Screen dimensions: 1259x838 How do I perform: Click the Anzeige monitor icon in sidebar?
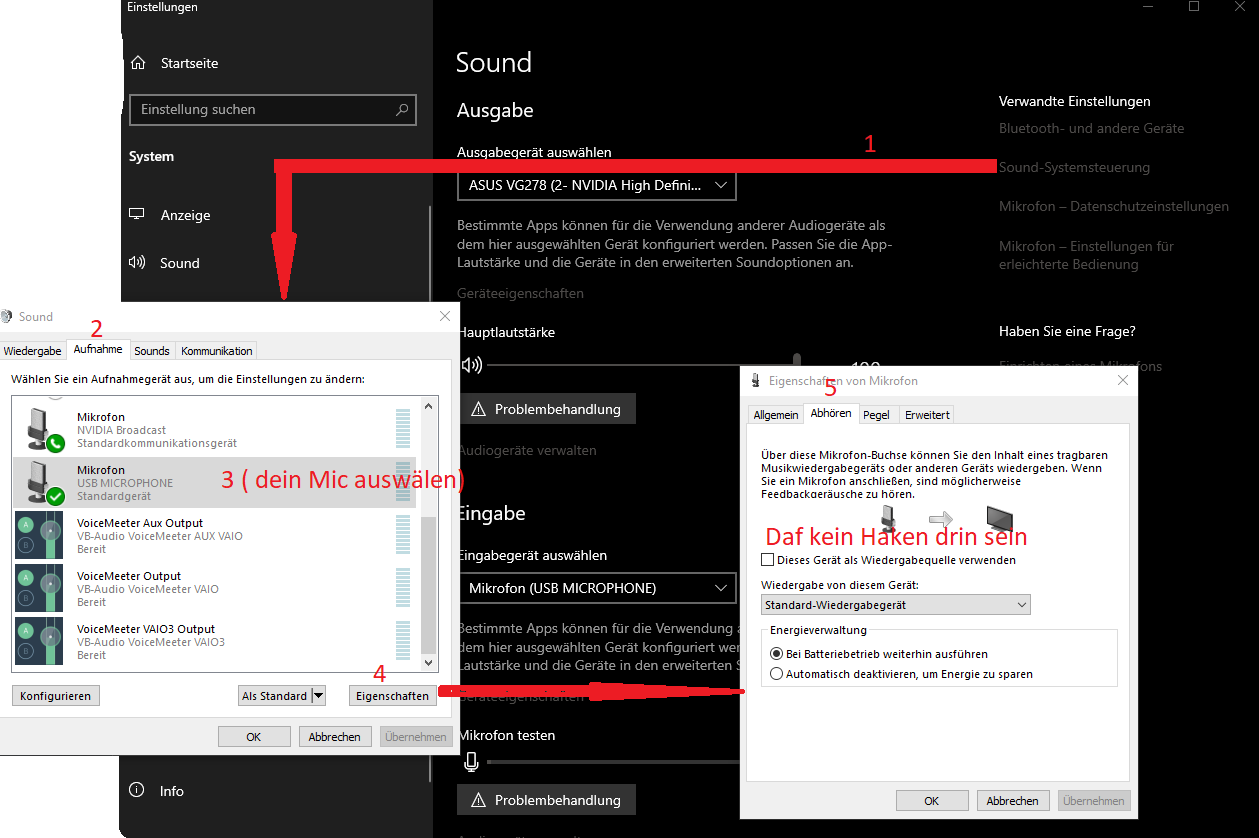click(137, 215)
